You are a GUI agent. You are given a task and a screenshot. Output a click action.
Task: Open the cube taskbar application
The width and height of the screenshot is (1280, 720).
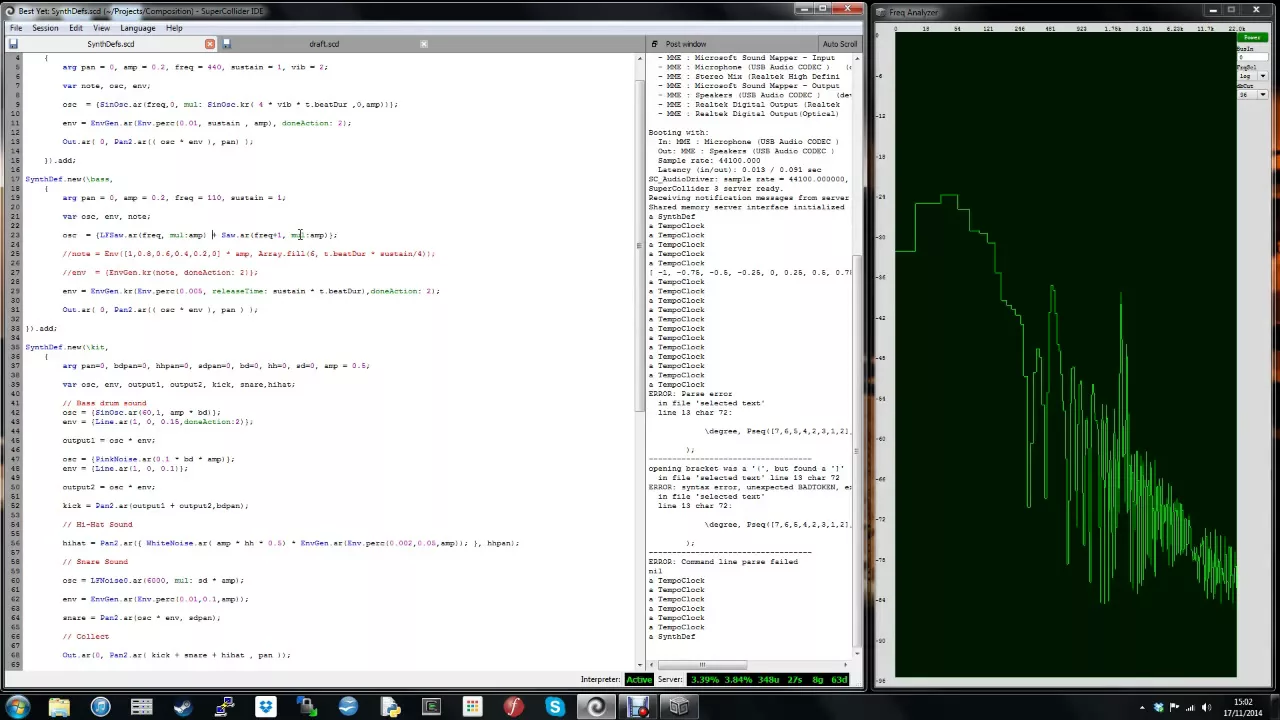679,707
